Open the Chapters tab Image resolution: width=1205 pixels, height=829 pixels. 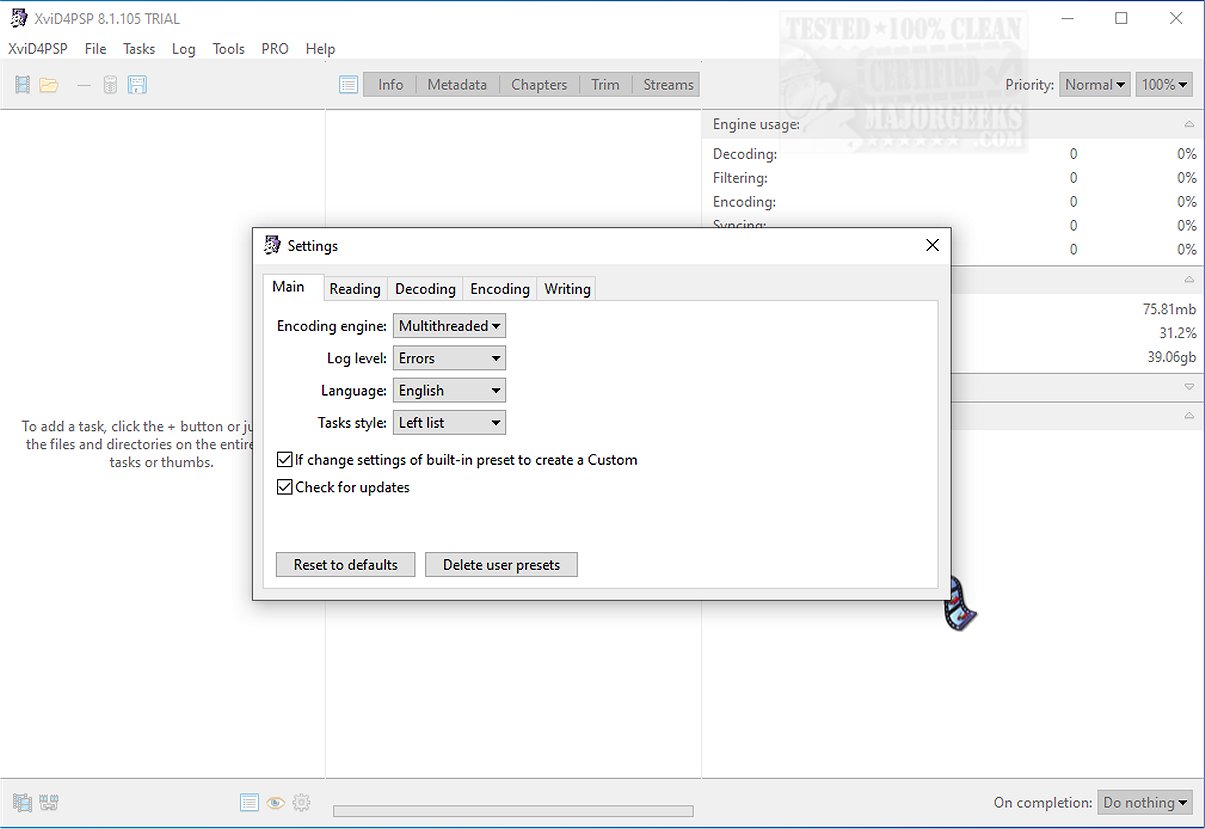(539, 85)
